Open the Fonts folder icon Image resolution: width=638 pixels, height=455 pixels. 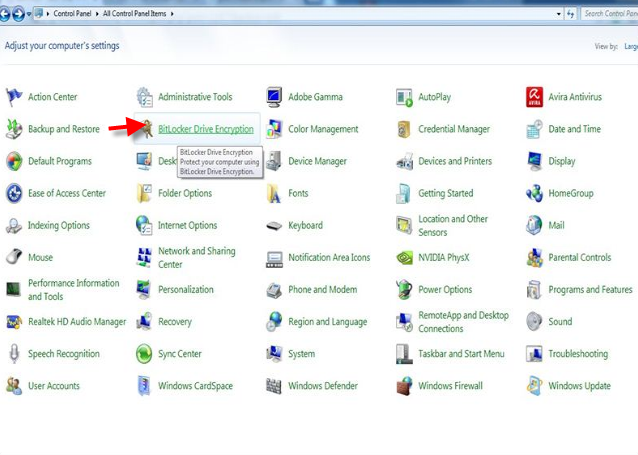pyautogui.click(x=274, y=193)
